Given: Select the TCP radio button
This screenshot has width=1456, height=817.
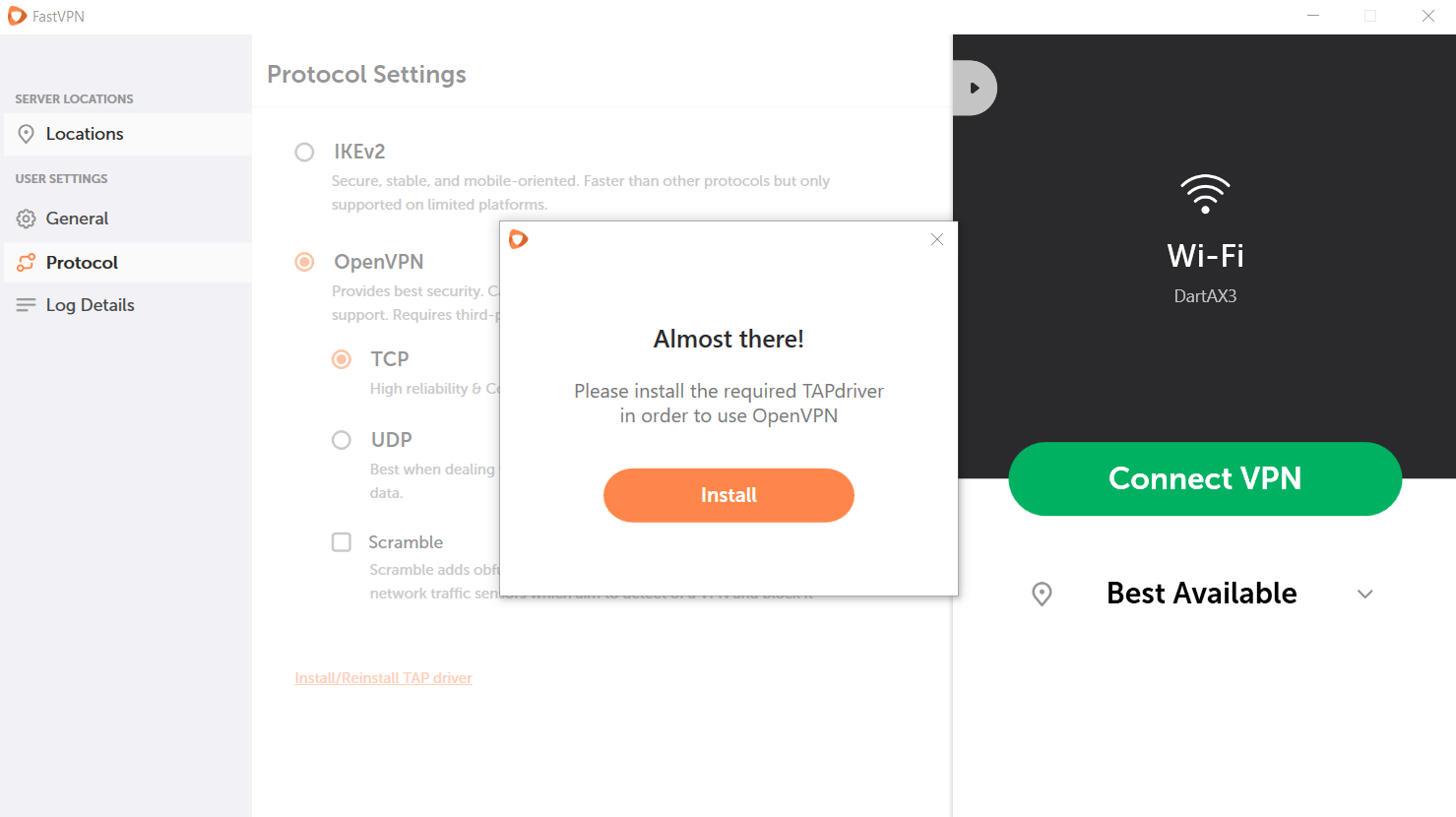Looking at the screenshot, I should tap(342, 359).
